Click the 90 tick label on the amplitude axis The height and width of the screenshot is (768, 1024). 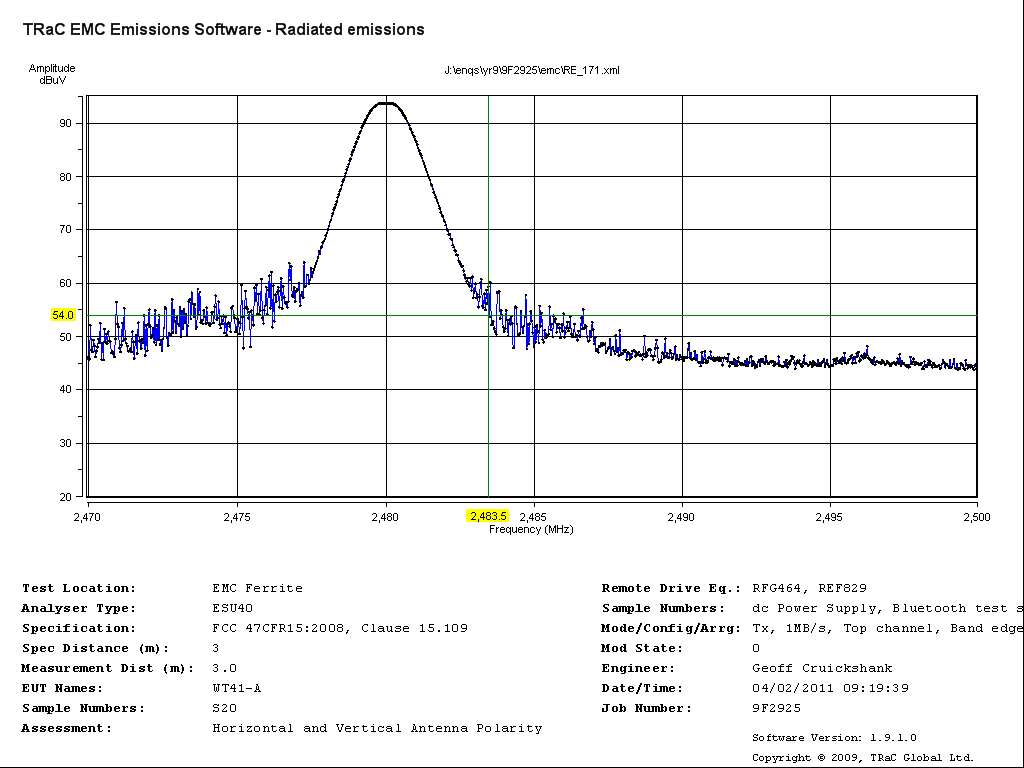click(66, 123)
